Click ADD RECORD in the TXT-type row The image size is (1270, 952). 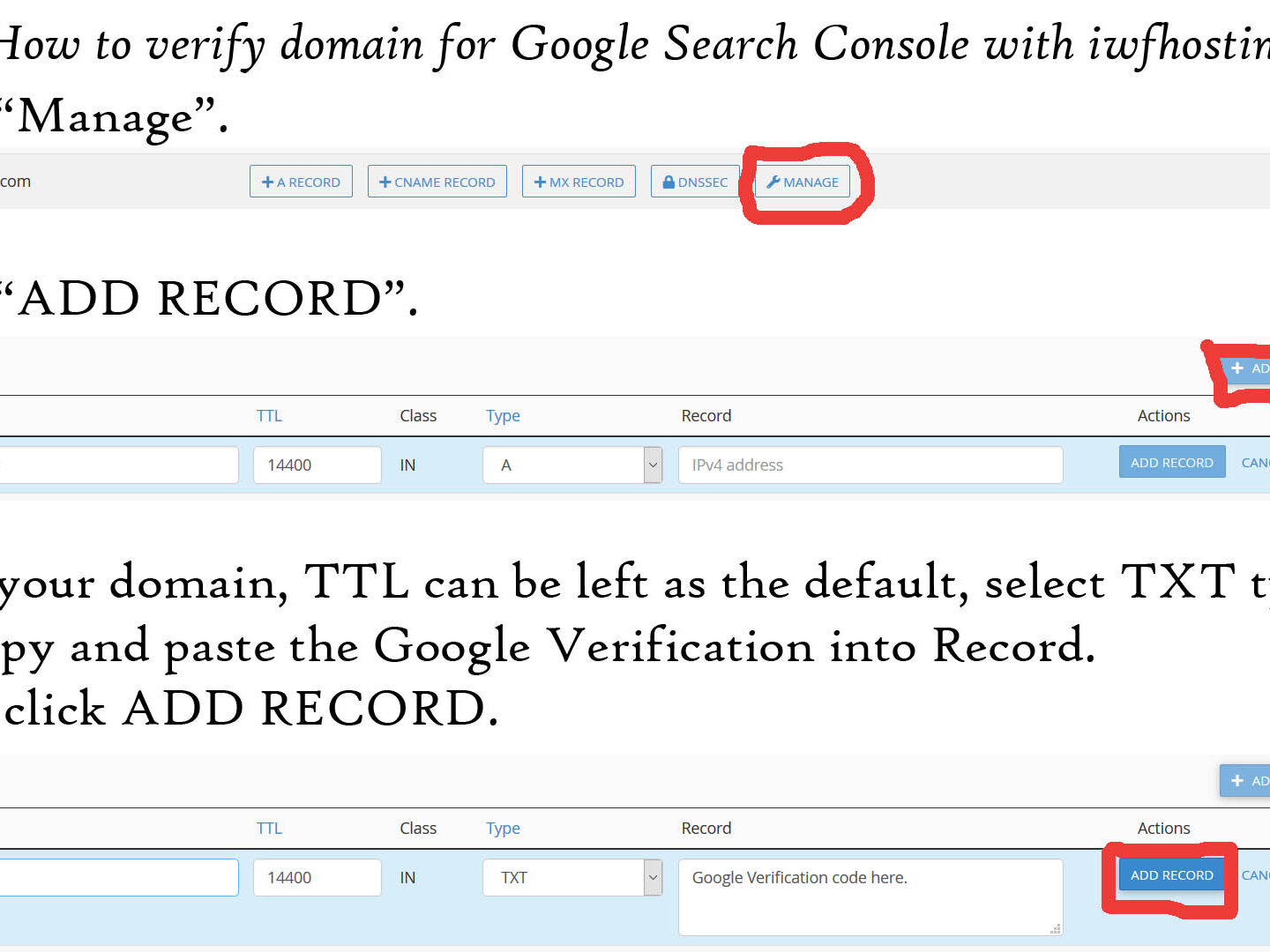[x=1172, y=874]
